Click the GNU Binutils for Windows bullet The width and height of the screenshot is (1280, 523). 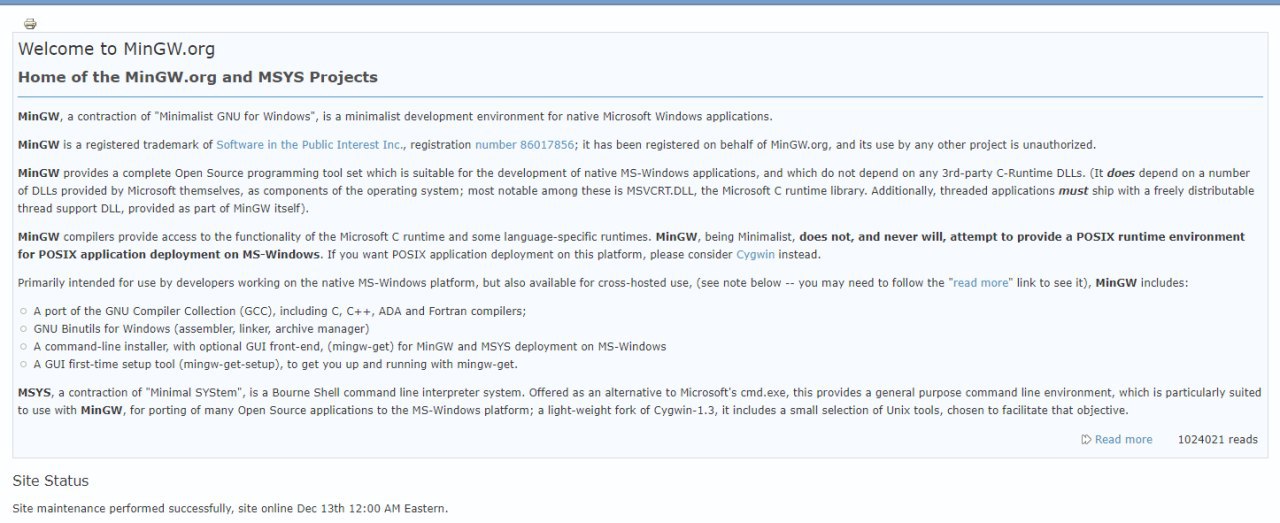point(201,329)
